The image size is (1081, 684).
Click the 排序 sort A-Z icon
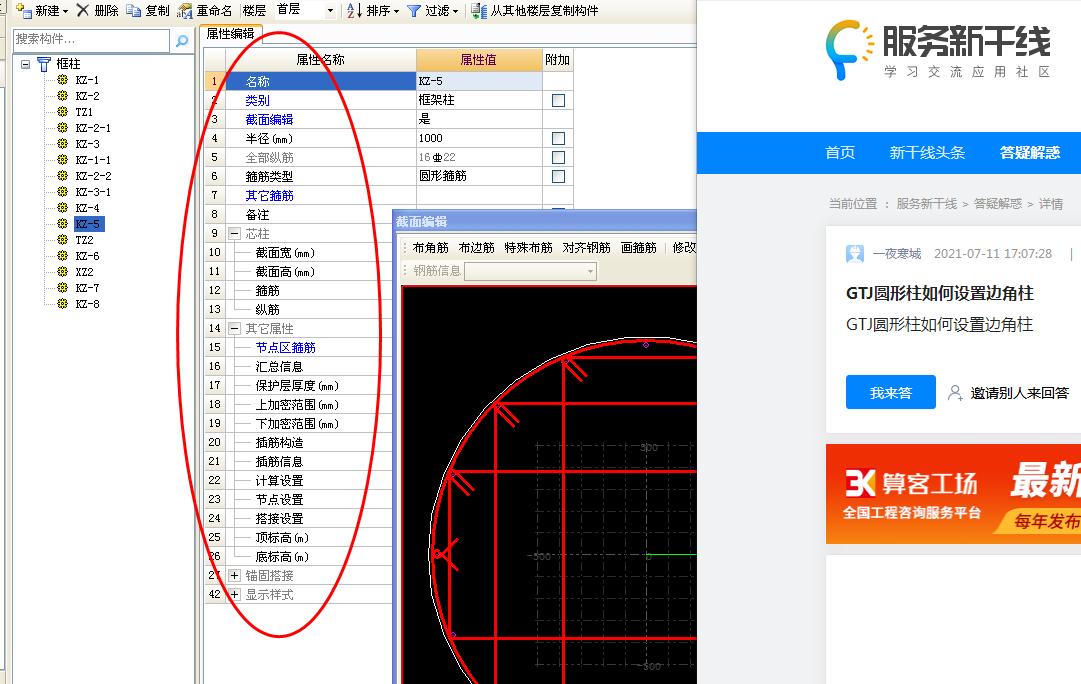click(354, 10)
